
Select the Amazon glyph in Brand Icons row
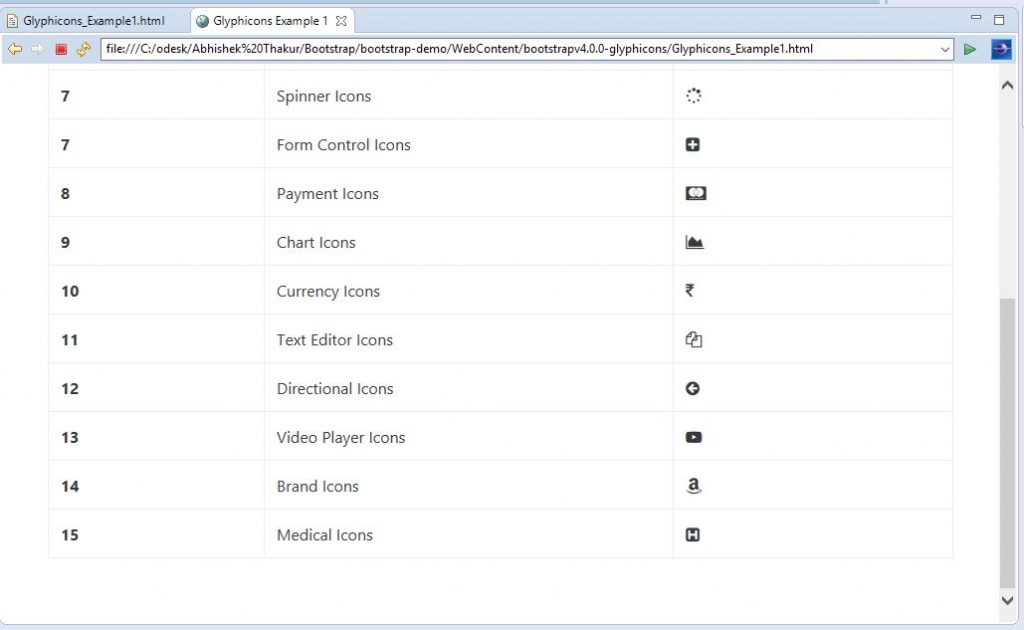(693, 485)
